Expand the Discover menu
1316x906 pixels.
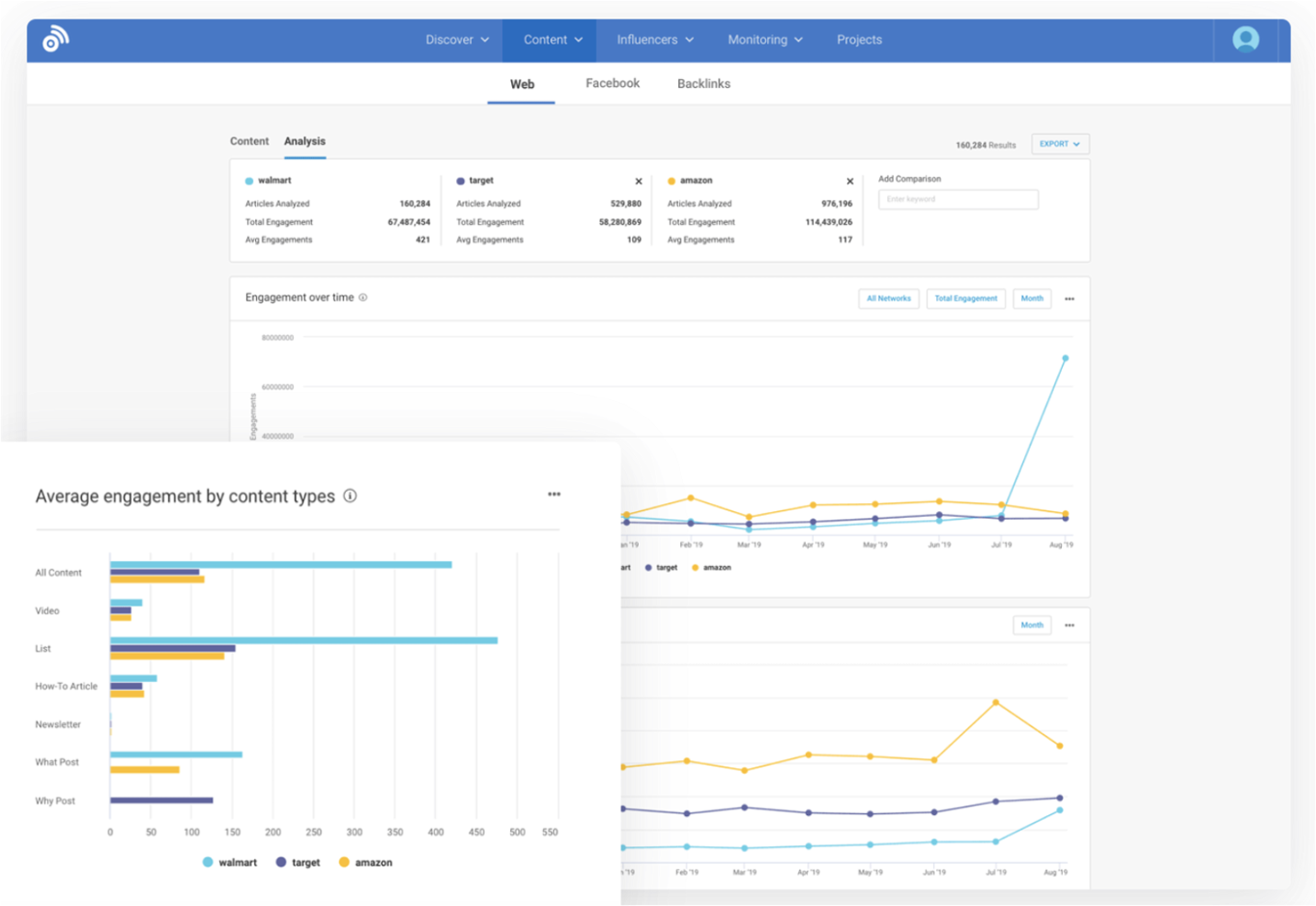[457, 40]
